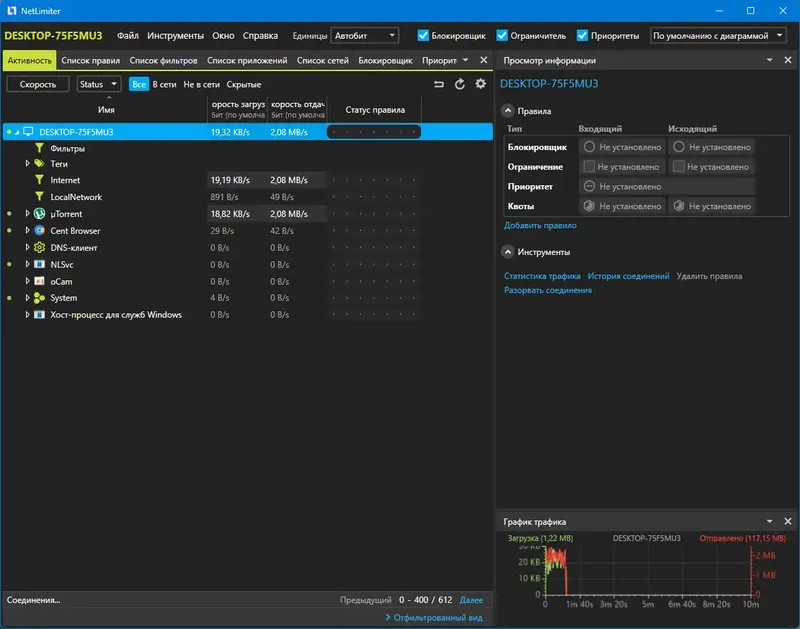The height and width of the screenshot is (629, 800).
Task: Click the Соединения... status bar label
Action: pyautogui.click(x=33, y=600)
